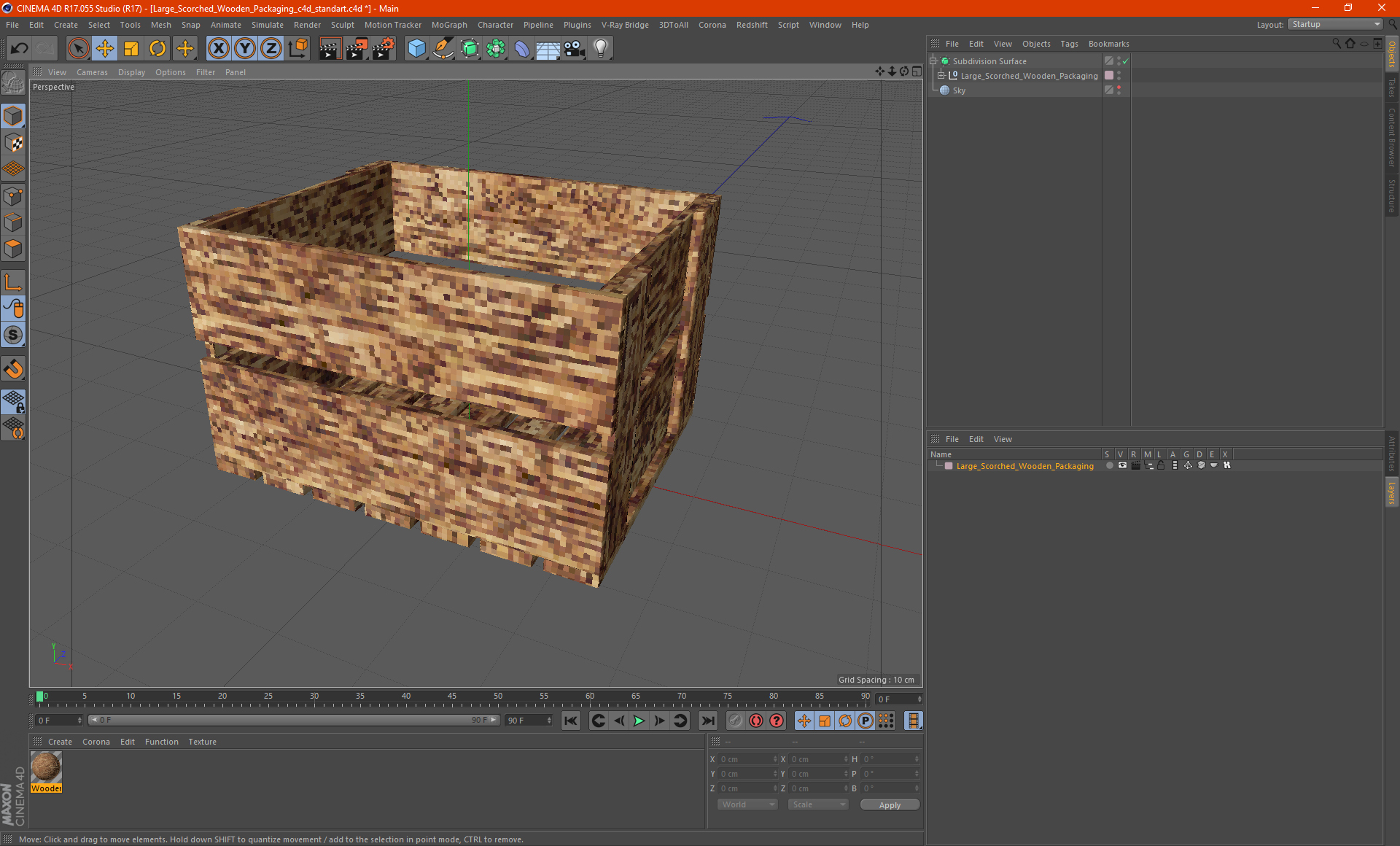The width and height of the screenshot is (1400, 846).
Task: Toggle Autokeying button
Action: (x=756, y=721)
